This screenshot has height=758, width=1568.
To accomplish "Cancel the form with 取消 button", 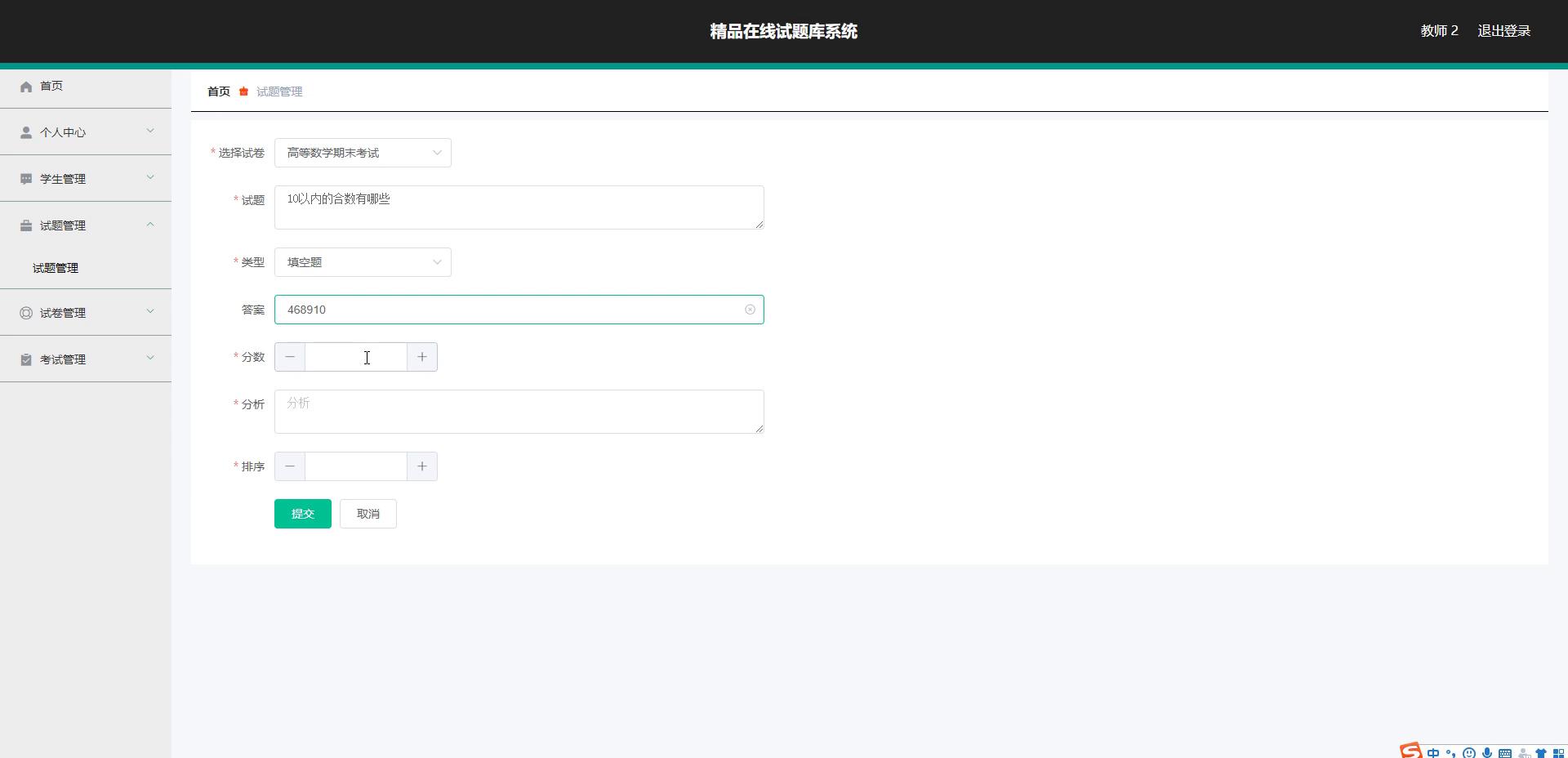I will [x=368, y=514].
